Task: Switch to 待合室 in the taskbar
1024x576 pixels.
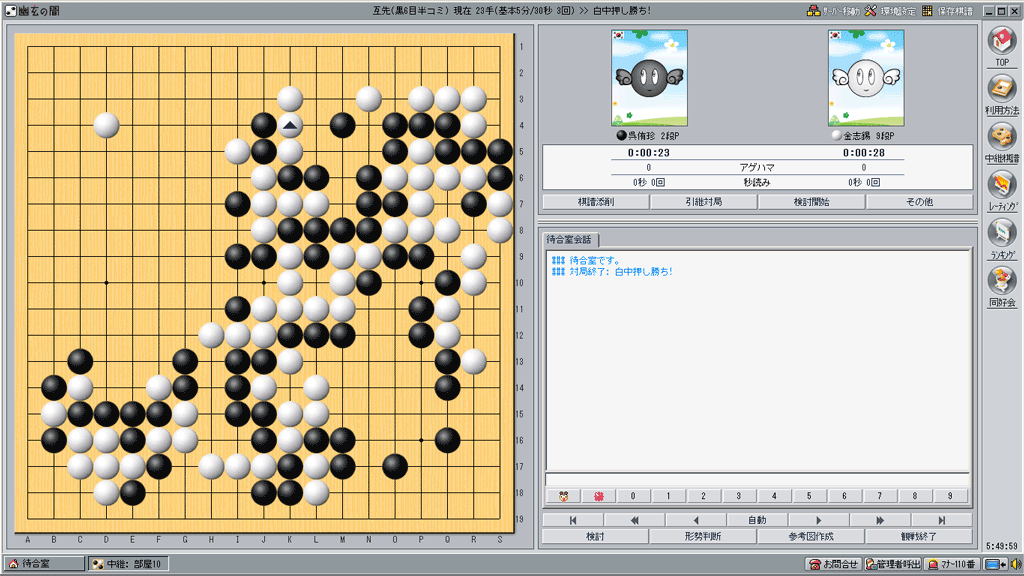Action: [x=44, y=564]
